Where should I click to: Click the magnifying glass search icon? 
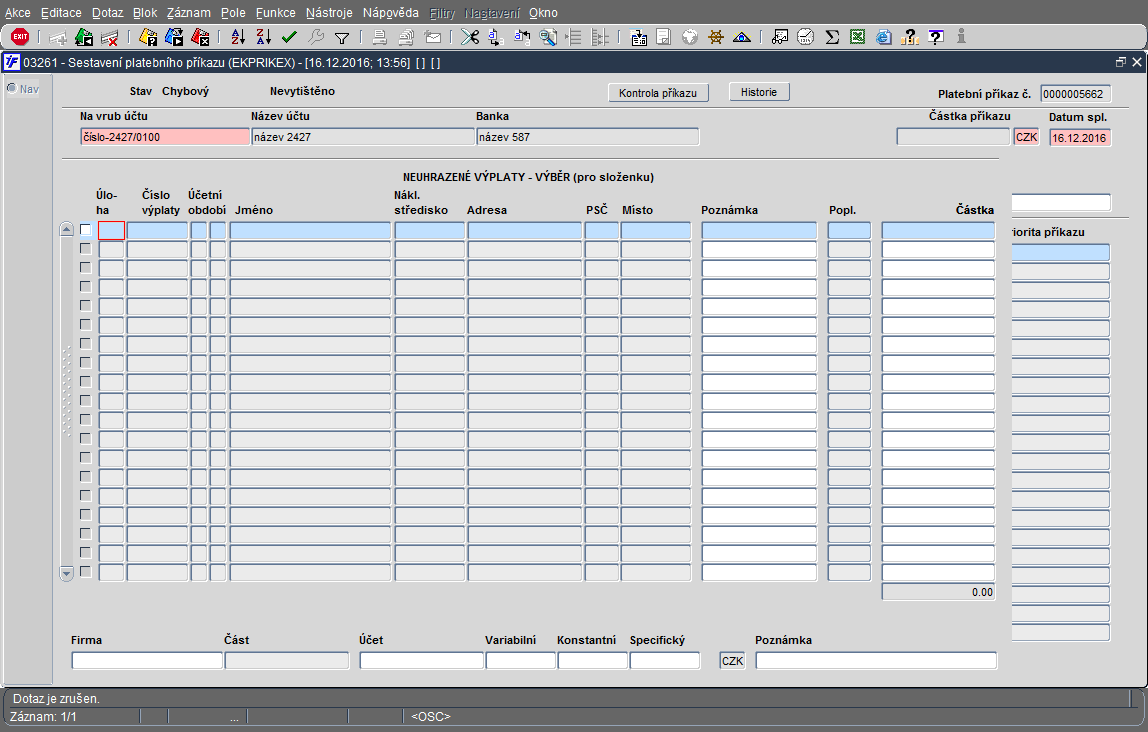[548, 37]
